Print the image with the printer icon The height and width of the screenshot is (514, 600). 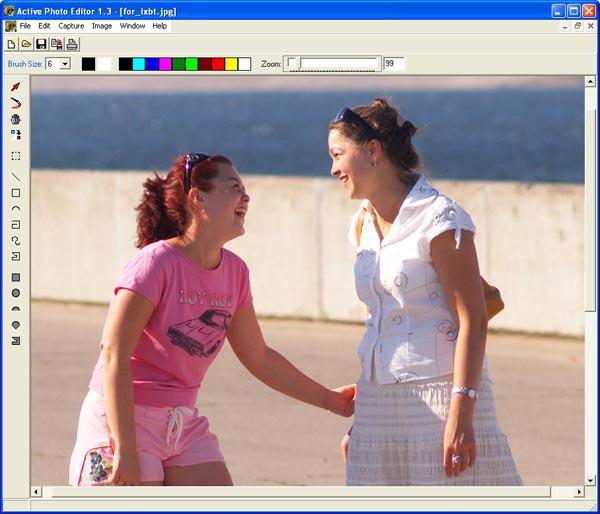pyautogui.click(x=72, y=44)
